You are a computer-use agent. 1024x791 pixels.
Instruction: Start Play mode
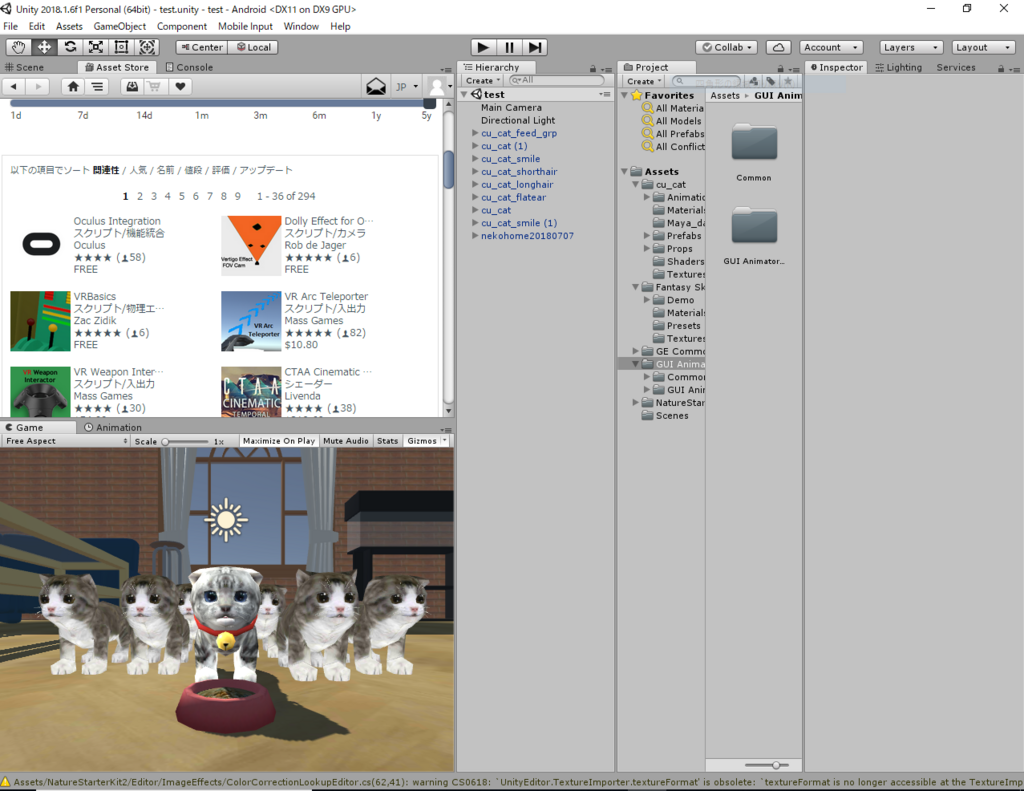click(483, 47)
